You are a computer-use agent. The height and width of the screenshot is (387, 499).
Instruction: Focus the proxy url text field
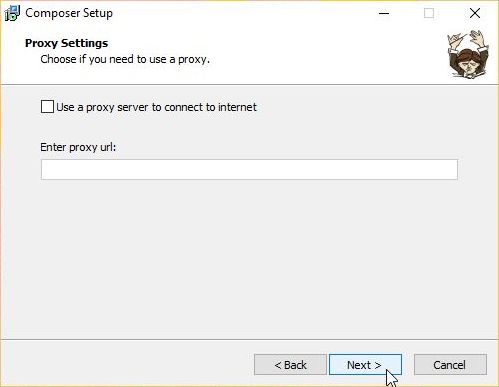[x=249, y=169]
